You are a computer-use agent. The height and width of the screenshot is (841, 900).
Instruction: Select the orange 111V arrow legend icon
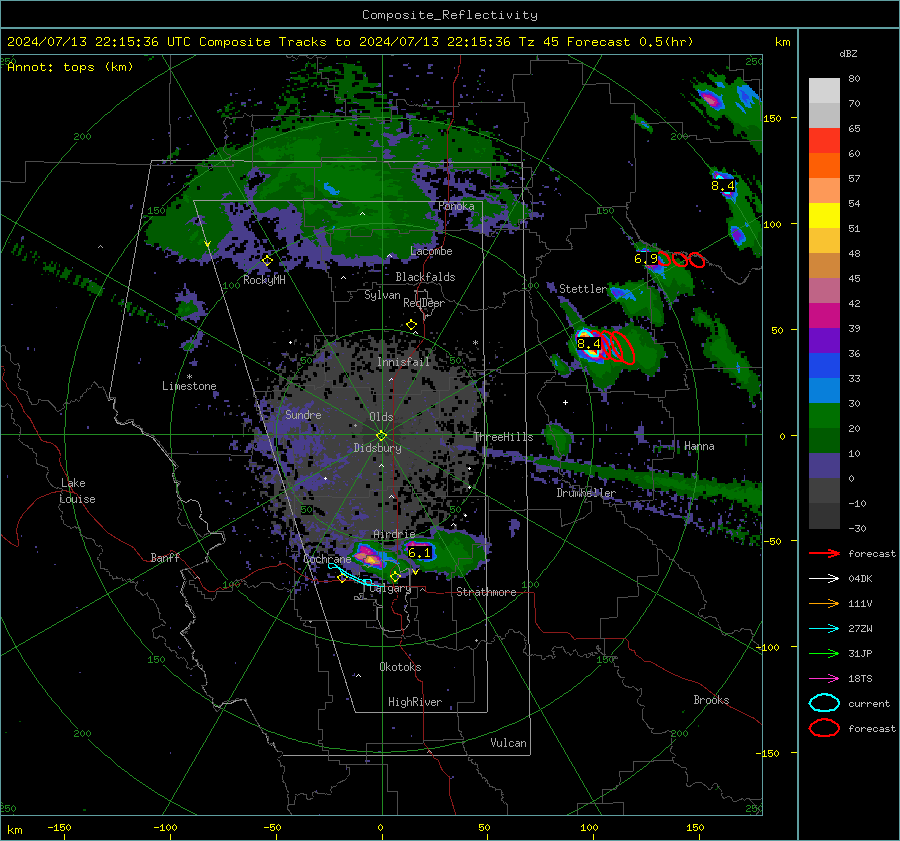pos(824,603)
